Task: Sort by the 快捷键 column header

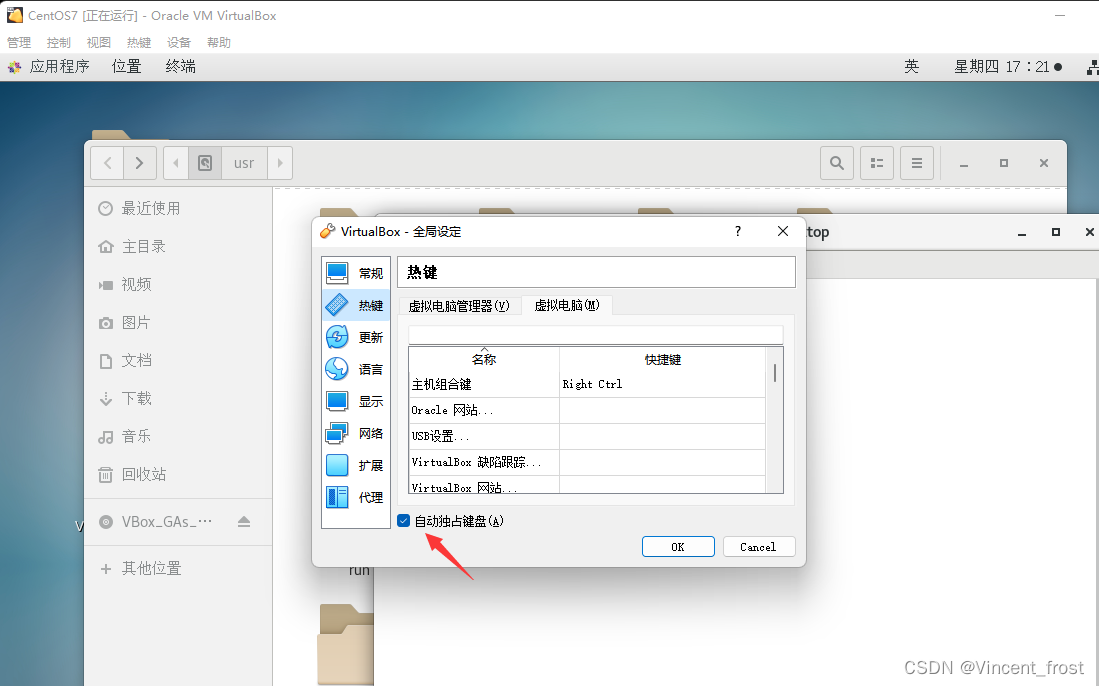Action: pyautogui.click(x=662, y=359)
